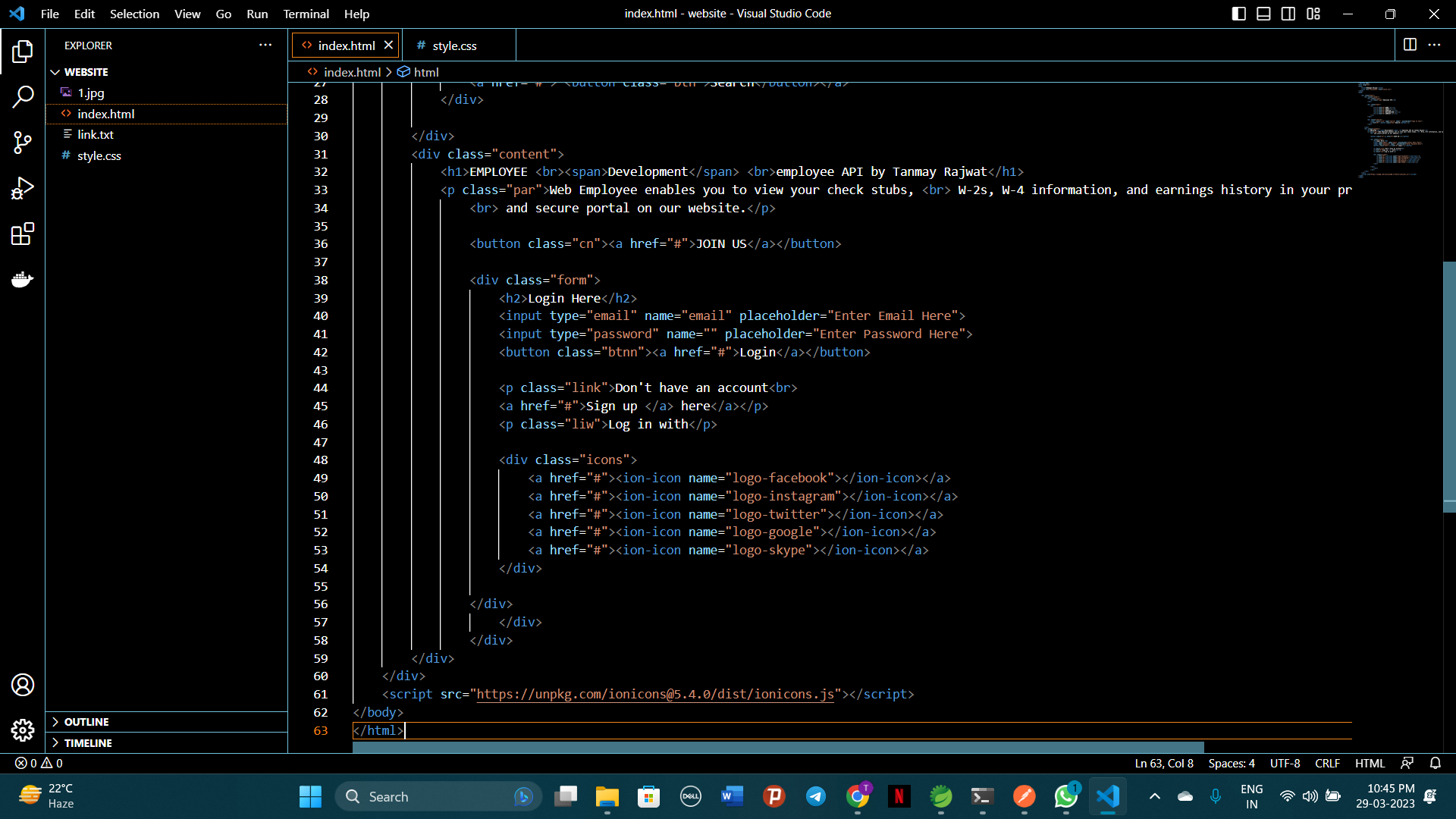The image size is (1456, 819).
Task: Toggle the Primary Side Bar
Action: (x=1238, y=14)
